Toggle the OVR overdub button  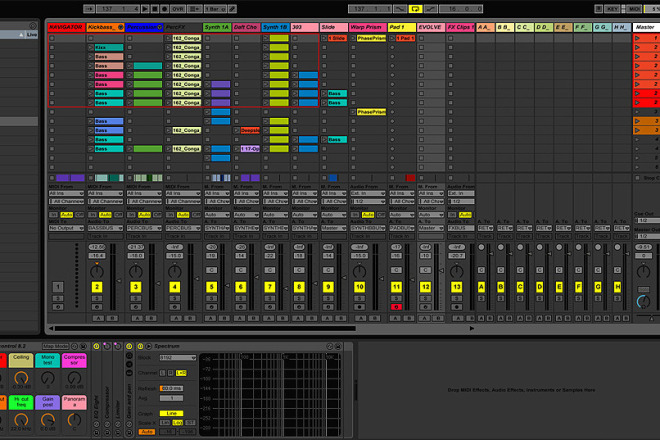pos(178,9)
